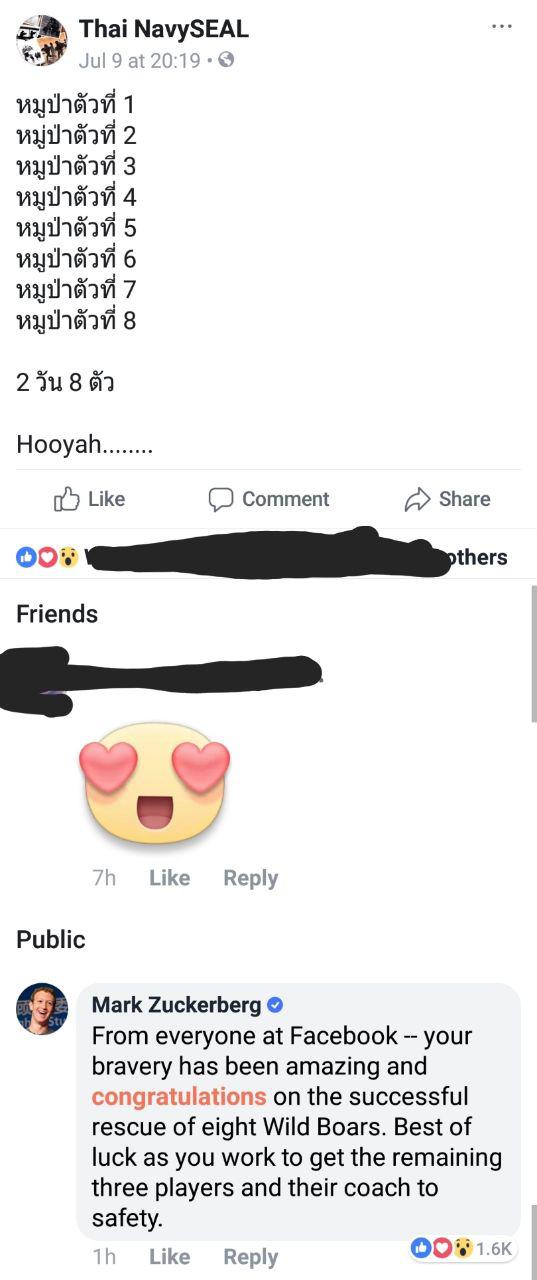Open the Mark Zuckerberg name link
This screenshot has height=1280, width=537.
(x=176, y=1005)
